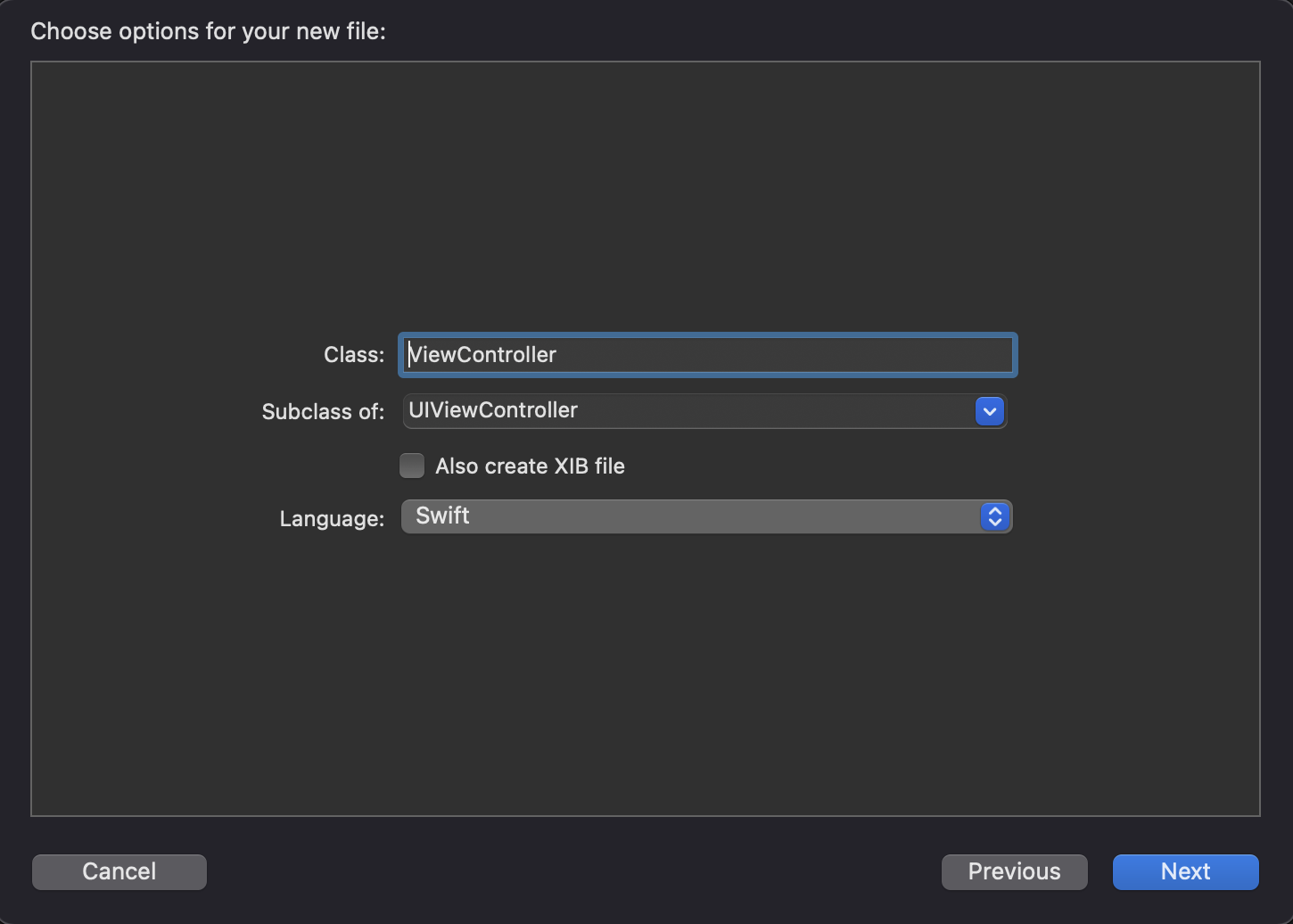The image size is (1293, 924).
Task: Click the 'Choose options for your new file:' heading
Action: tap(208, 32)
